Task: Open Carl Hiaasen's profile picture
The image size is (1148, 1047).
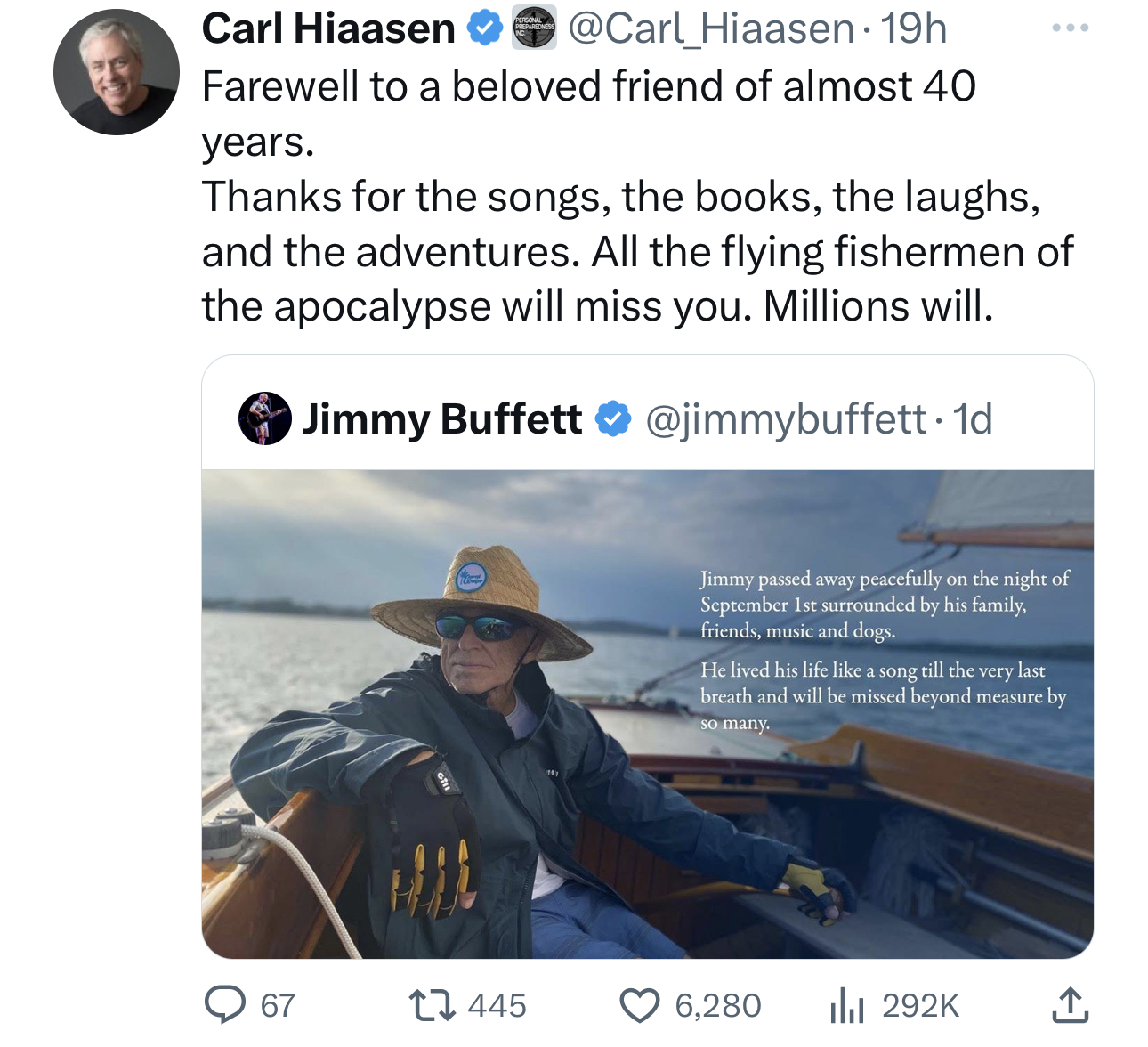Action: 117,73
